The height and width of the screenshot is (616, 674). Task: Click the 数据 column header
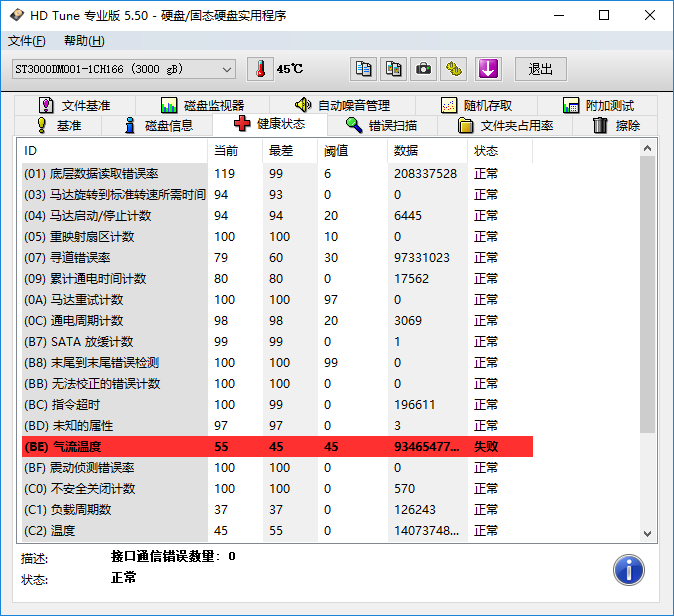coord(428,151)
